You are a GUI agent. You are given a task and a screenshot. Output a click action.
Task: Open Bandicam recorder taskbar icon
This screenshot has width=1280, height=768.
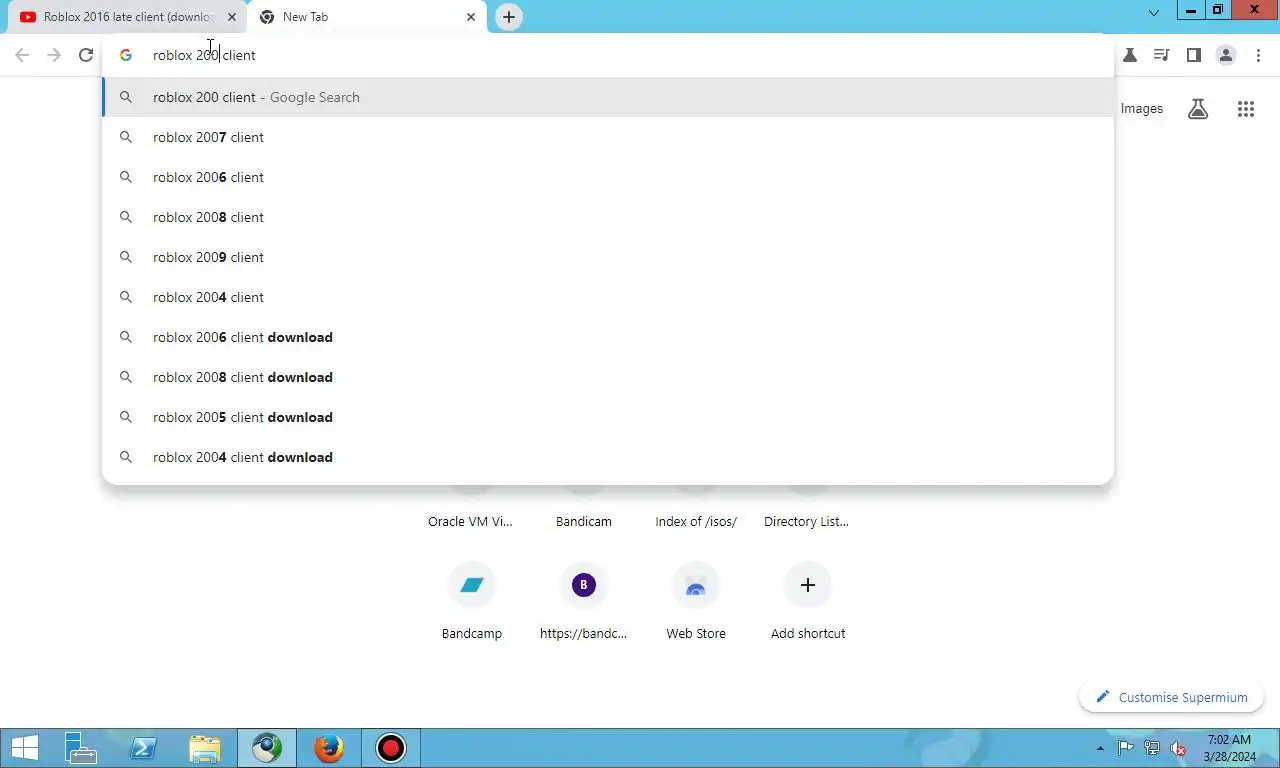point(391,748)
